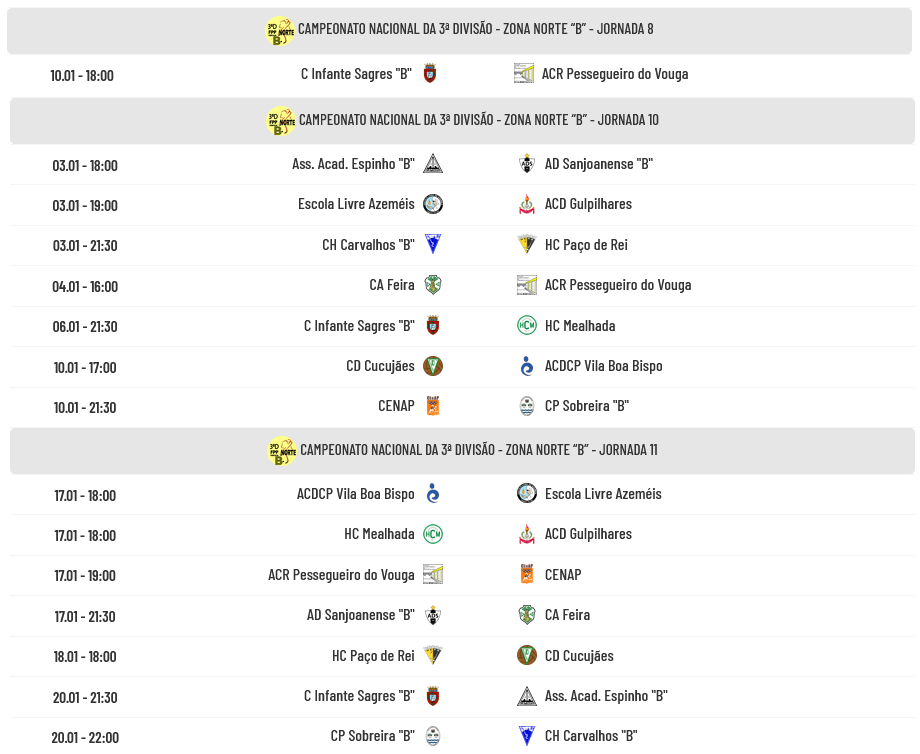Select the Jornada 11 header bar

point(462,451)
